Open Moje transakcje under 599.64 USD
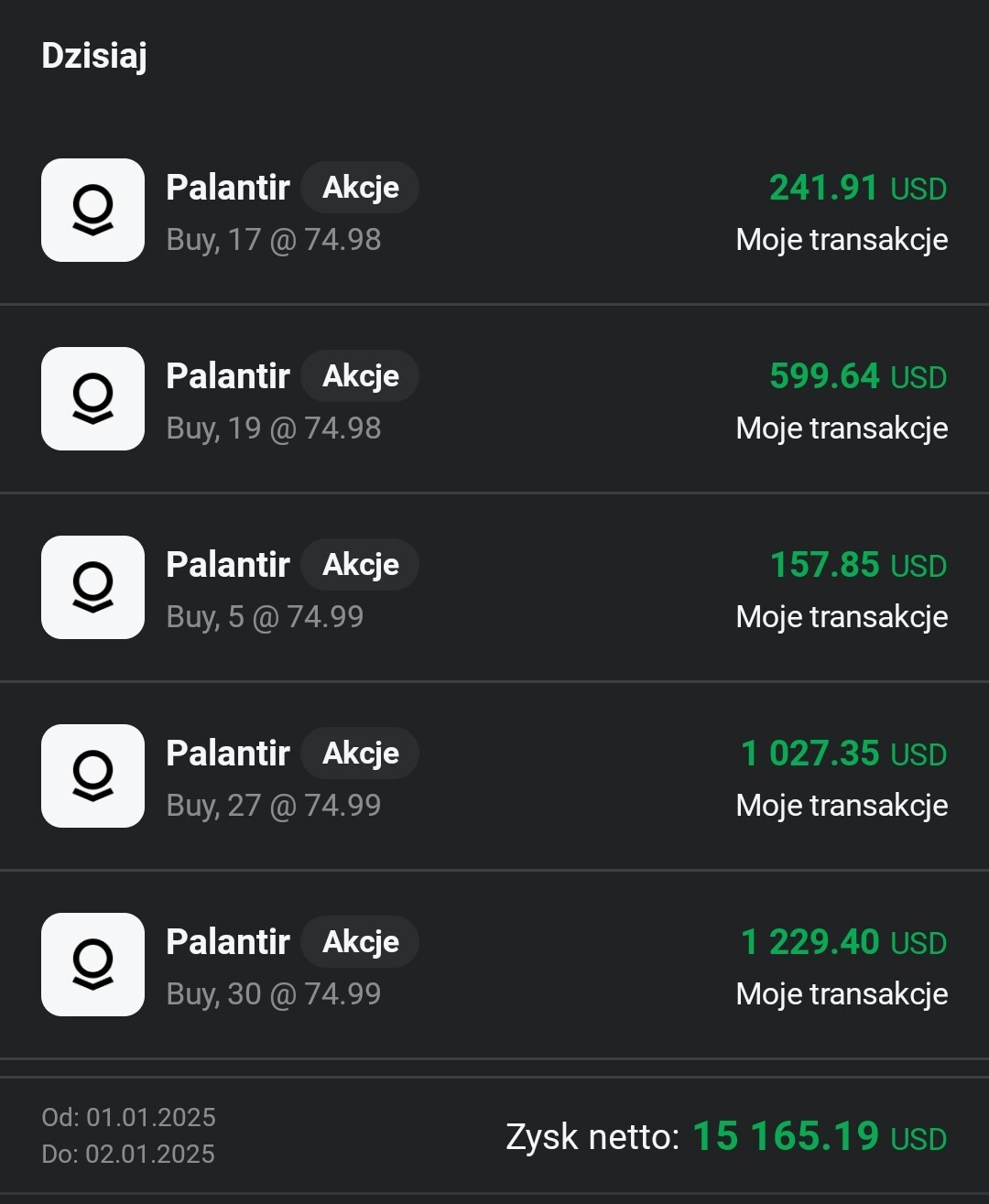 pos(842,428)
